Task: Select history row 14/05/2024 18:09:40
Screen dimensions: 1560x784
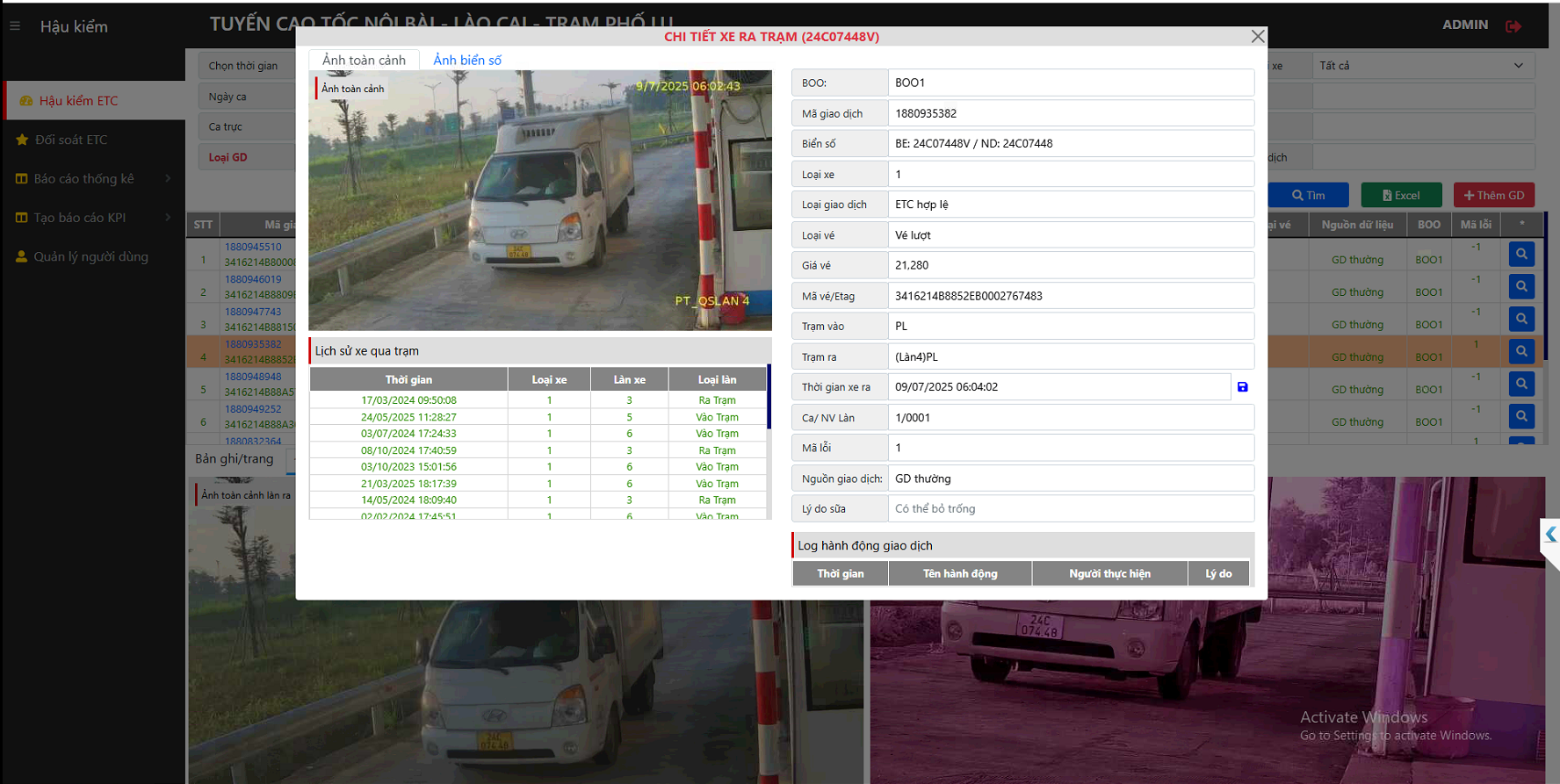Action: [538, 500]
